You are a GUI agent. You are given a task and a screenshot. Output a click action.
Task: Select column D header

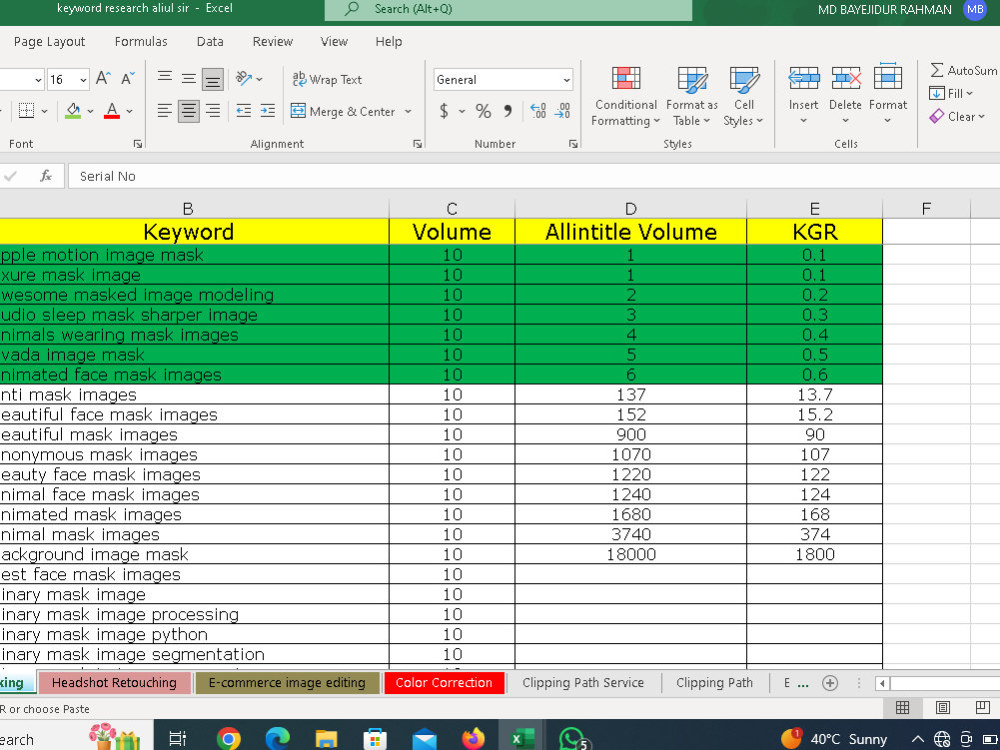631,209
